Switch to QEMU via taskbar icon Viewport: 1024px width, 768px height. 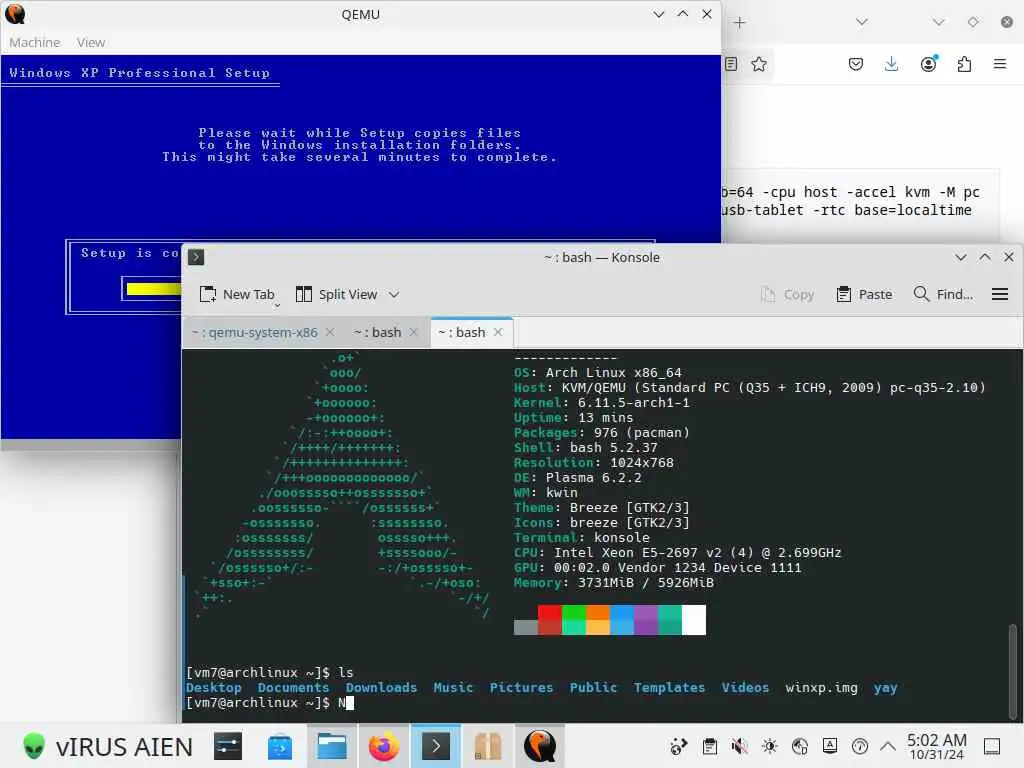pyautogui.click(x=540, y=746)
